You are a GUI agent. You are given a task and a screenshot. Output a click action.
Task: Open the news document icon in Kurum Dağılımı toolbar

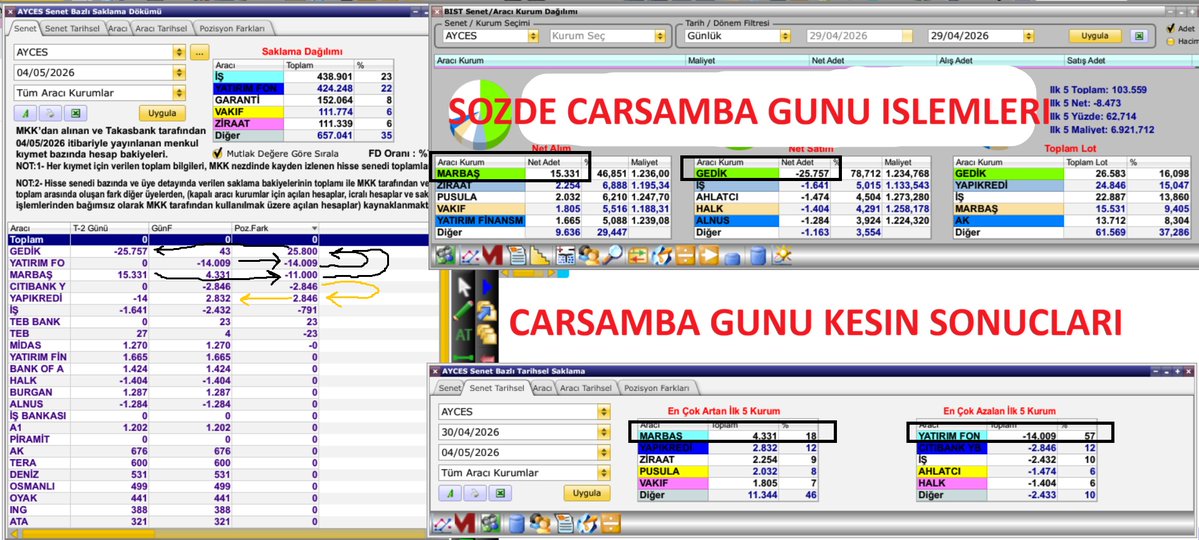click(516, 255)
